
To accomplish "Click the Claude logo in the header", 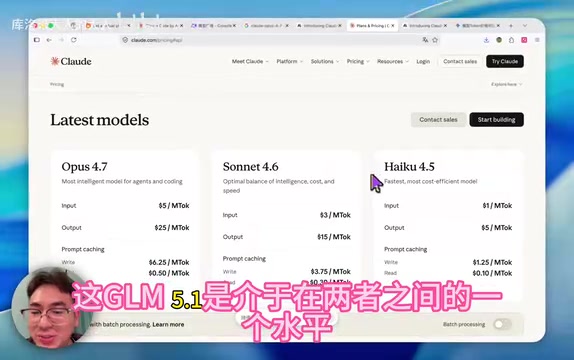I will tap(71, 62).
